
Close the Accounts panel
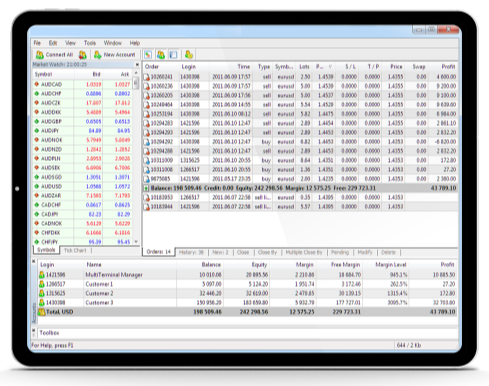tap(34, 261)
